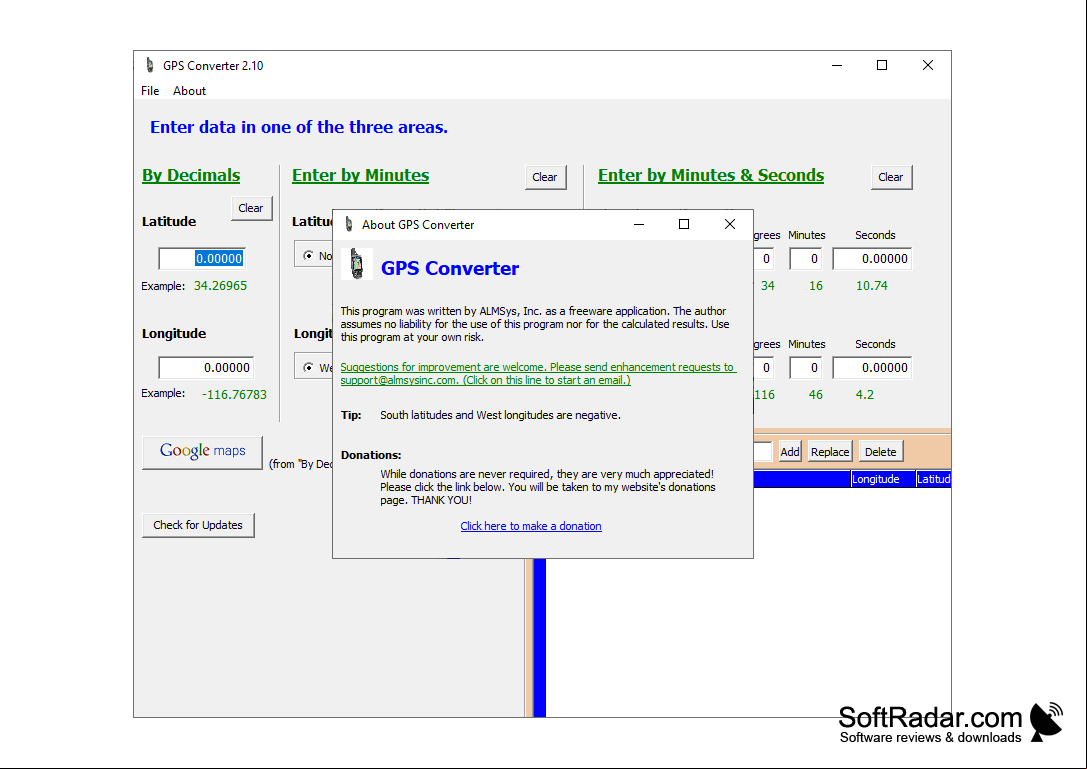Screen dimensions: 1087x769
Task: Click the About dialog title bar icon
Action: point(349,224)
